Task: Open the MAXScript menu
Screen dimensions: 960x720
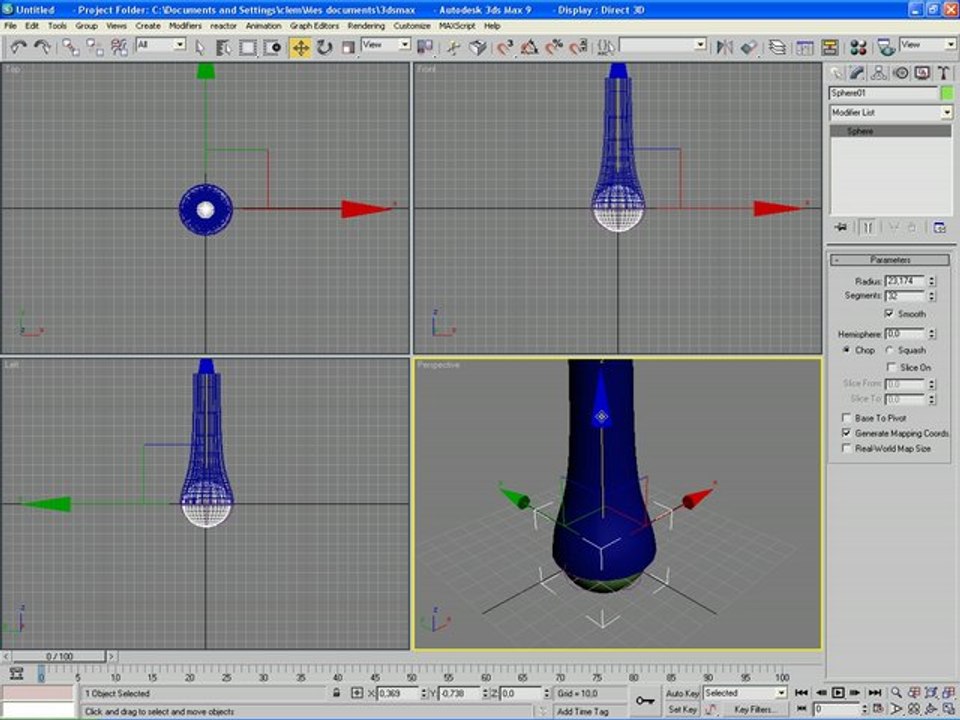Action: [457, 26]
